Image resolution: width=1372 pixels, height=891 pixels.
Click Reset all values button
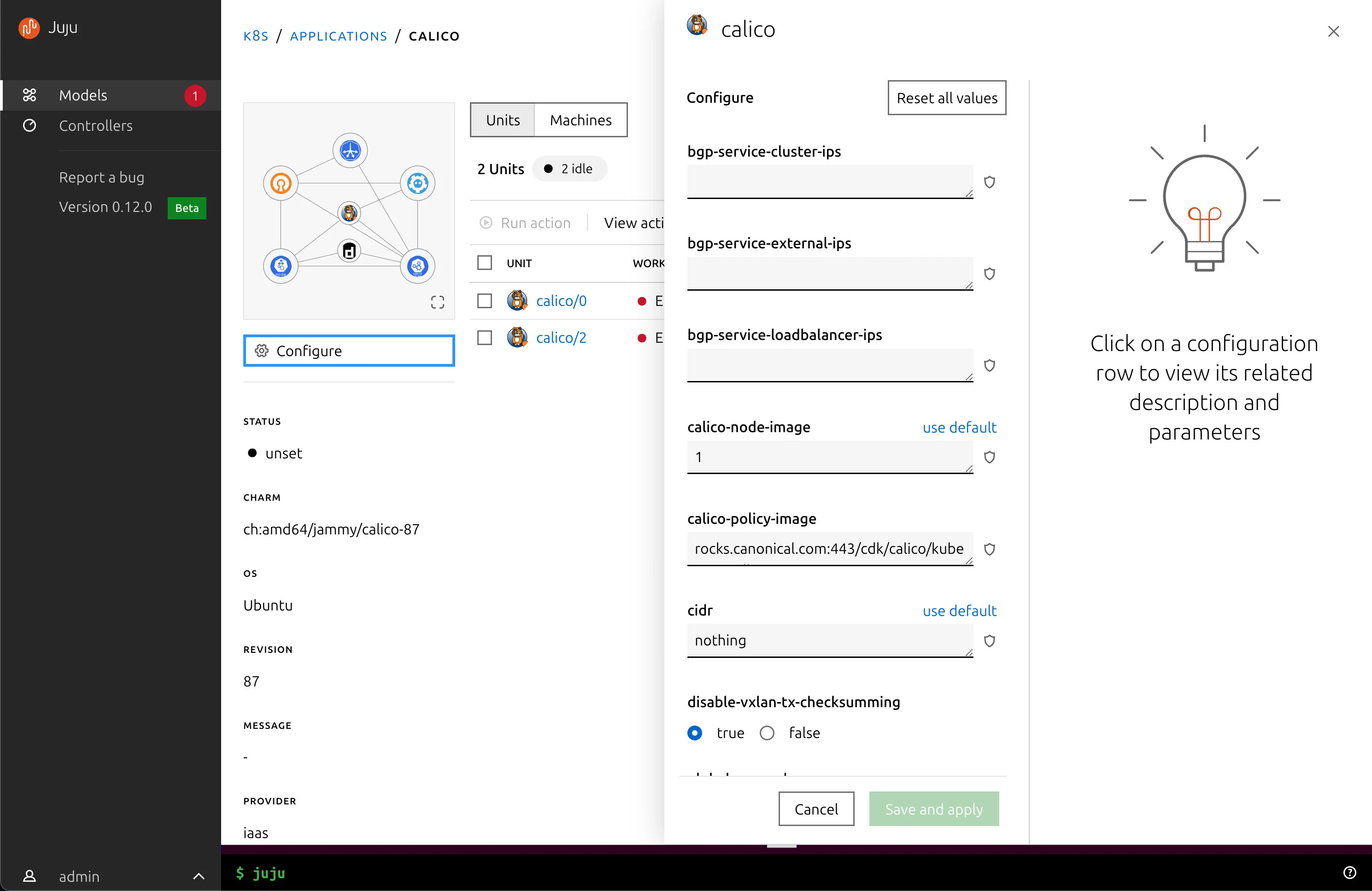pos(947,98)
